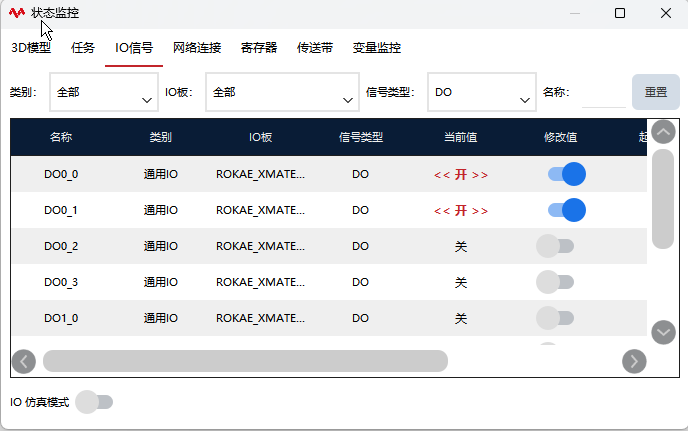688x431 pixels.
Task: Expand the IO板 dropdown list
Action: tap(282, 92)
